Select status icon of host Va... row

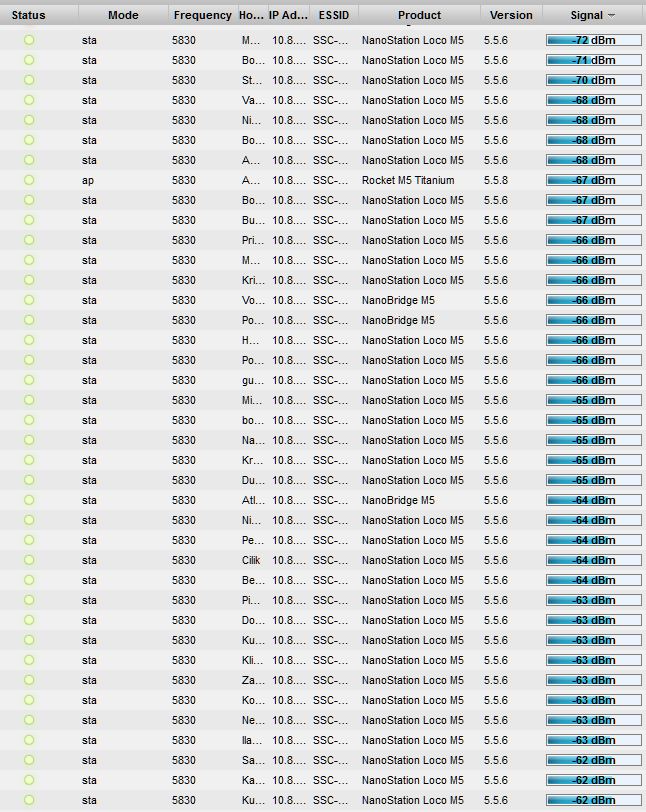pyautogui.click(x=29, y=100)
